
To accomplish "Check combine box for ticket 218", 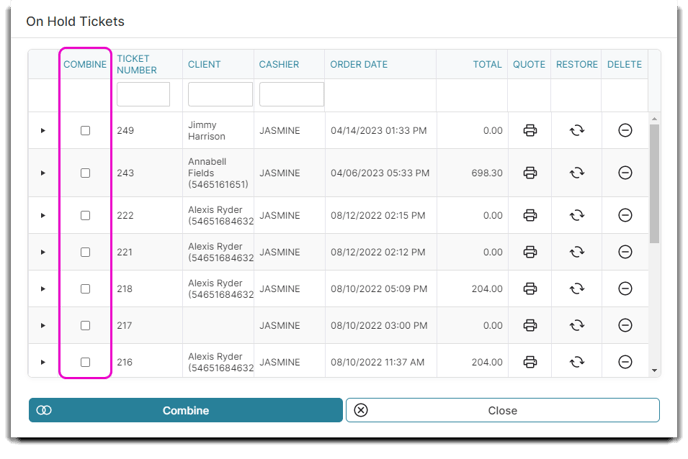I will point(85,289).
